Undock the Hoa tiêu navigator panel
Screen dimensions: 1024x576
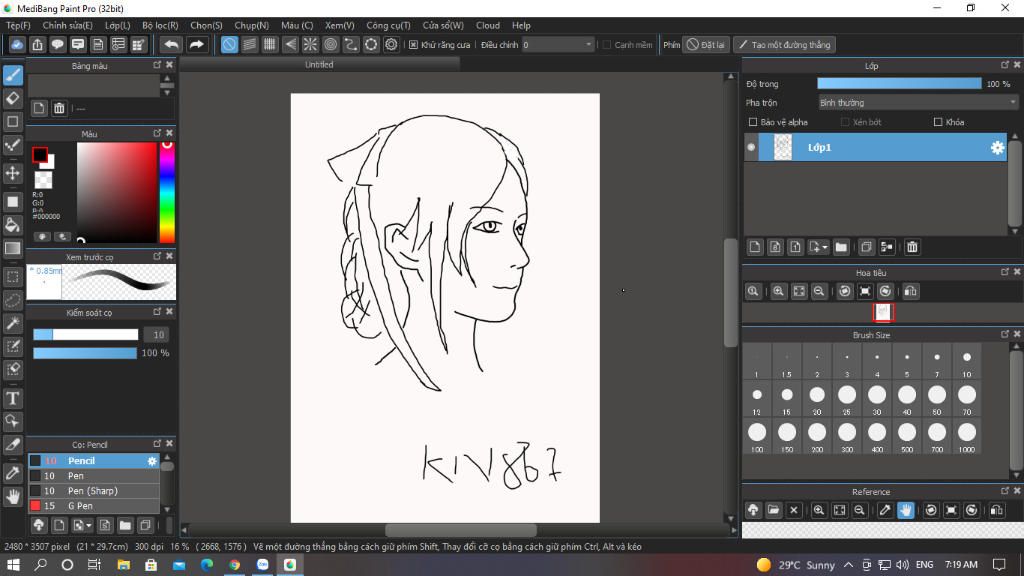pyautogui.click(x=1004, y=272)
